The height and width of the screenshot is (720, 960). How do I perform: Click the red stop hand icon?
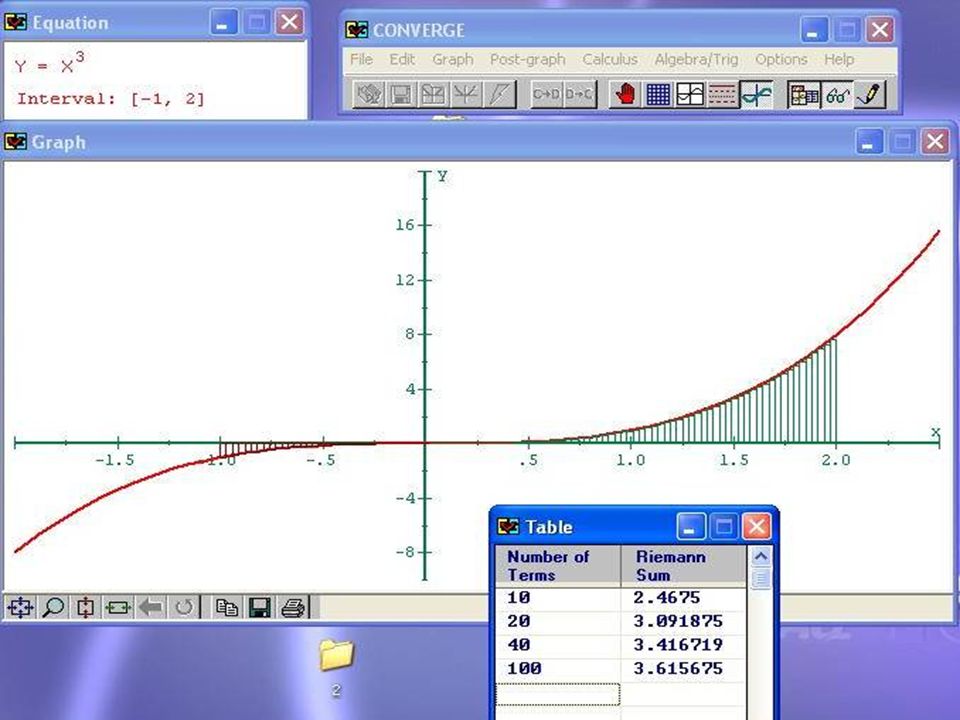pos(626,95)
